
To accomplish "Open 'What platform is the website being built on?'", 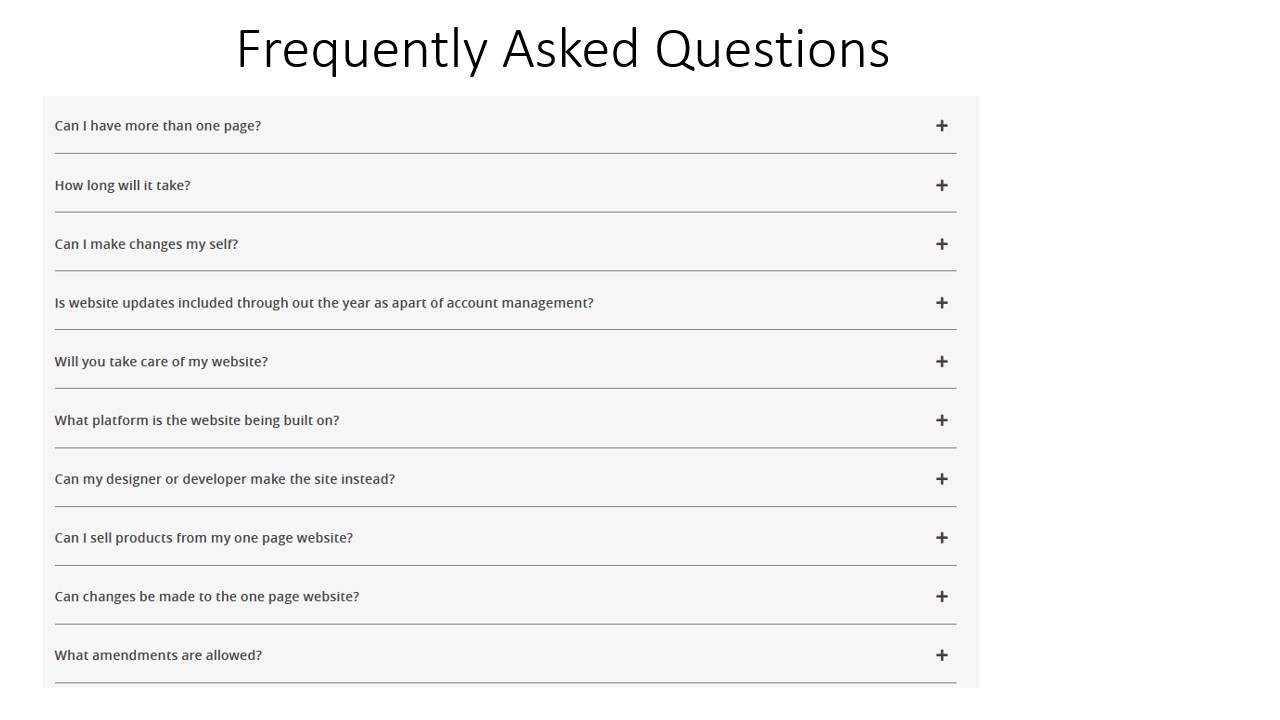I will tap(505, 420).
